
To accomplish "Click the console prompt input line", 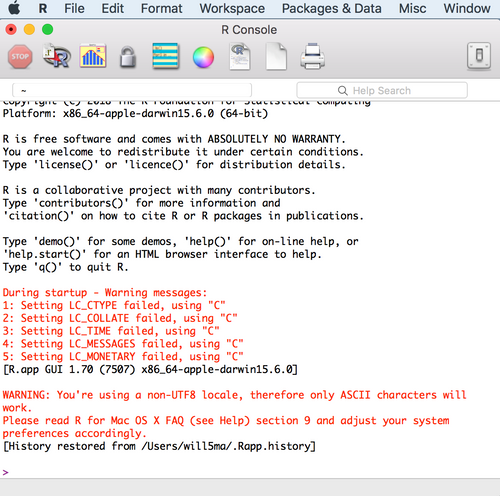I will click(250, 472).
